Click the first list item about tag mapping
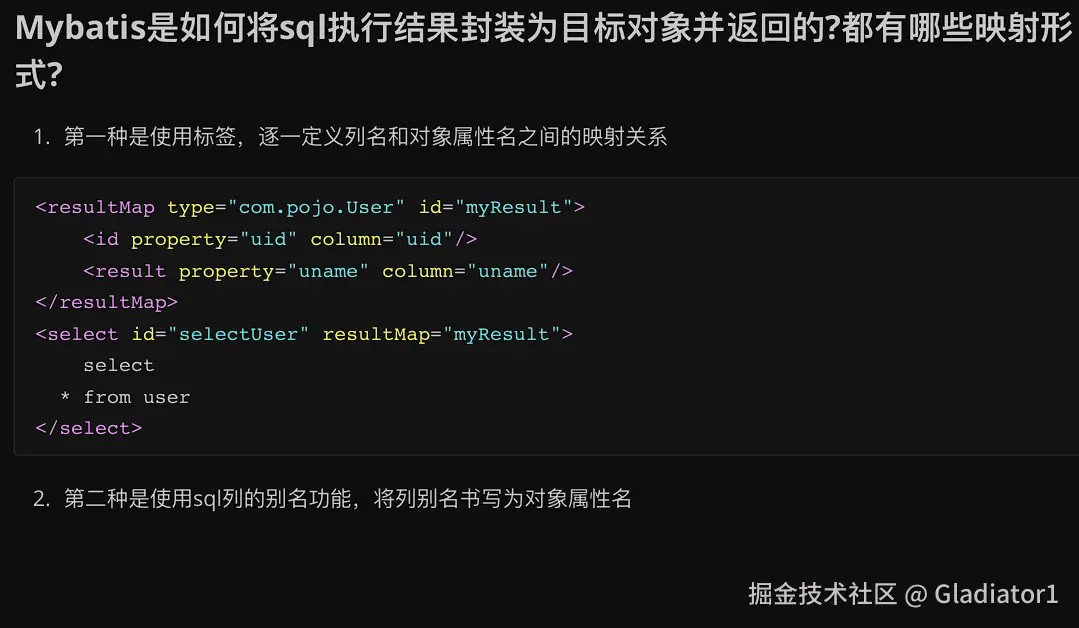This screenshot has width=1079, height=628. click(350, 136)
